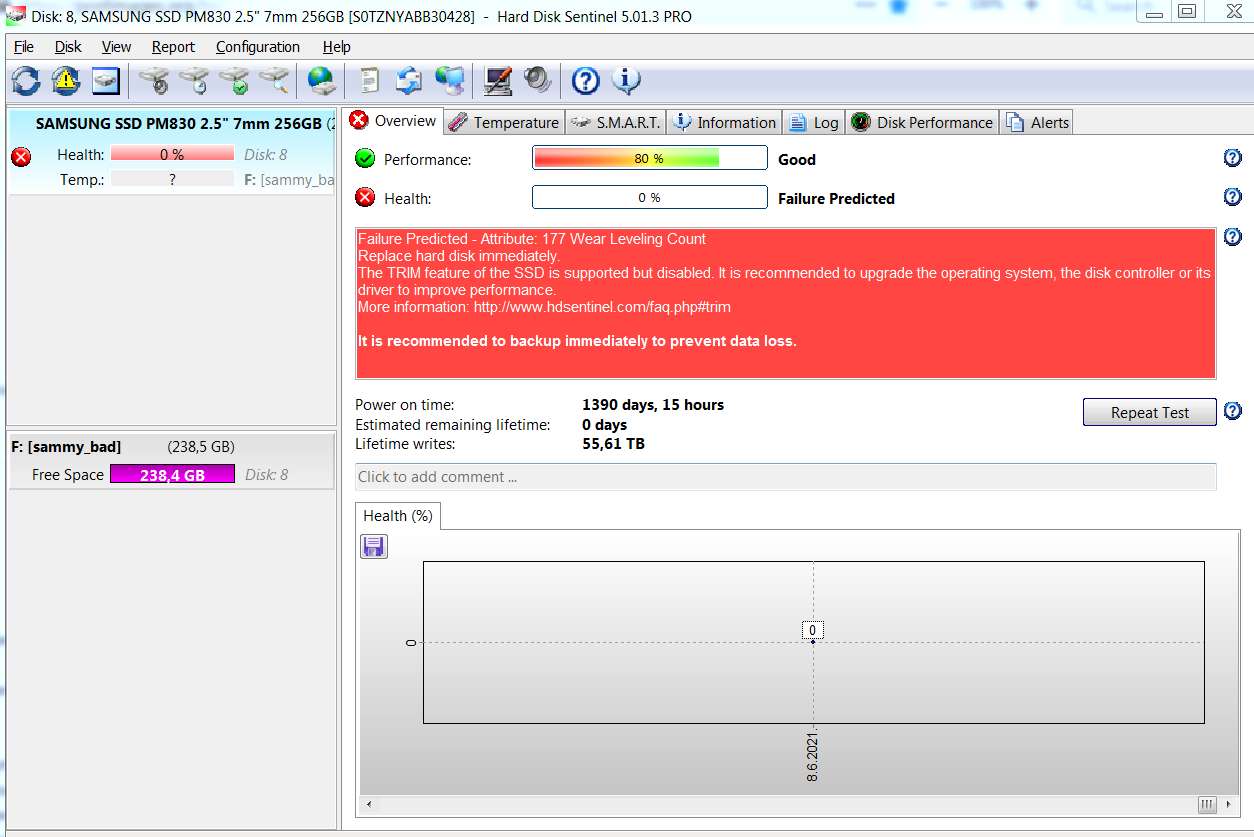Click the magenta Free Space 238,4 GB bar
The width and height of the screenshot is (1254, 837).
(172, 475)
